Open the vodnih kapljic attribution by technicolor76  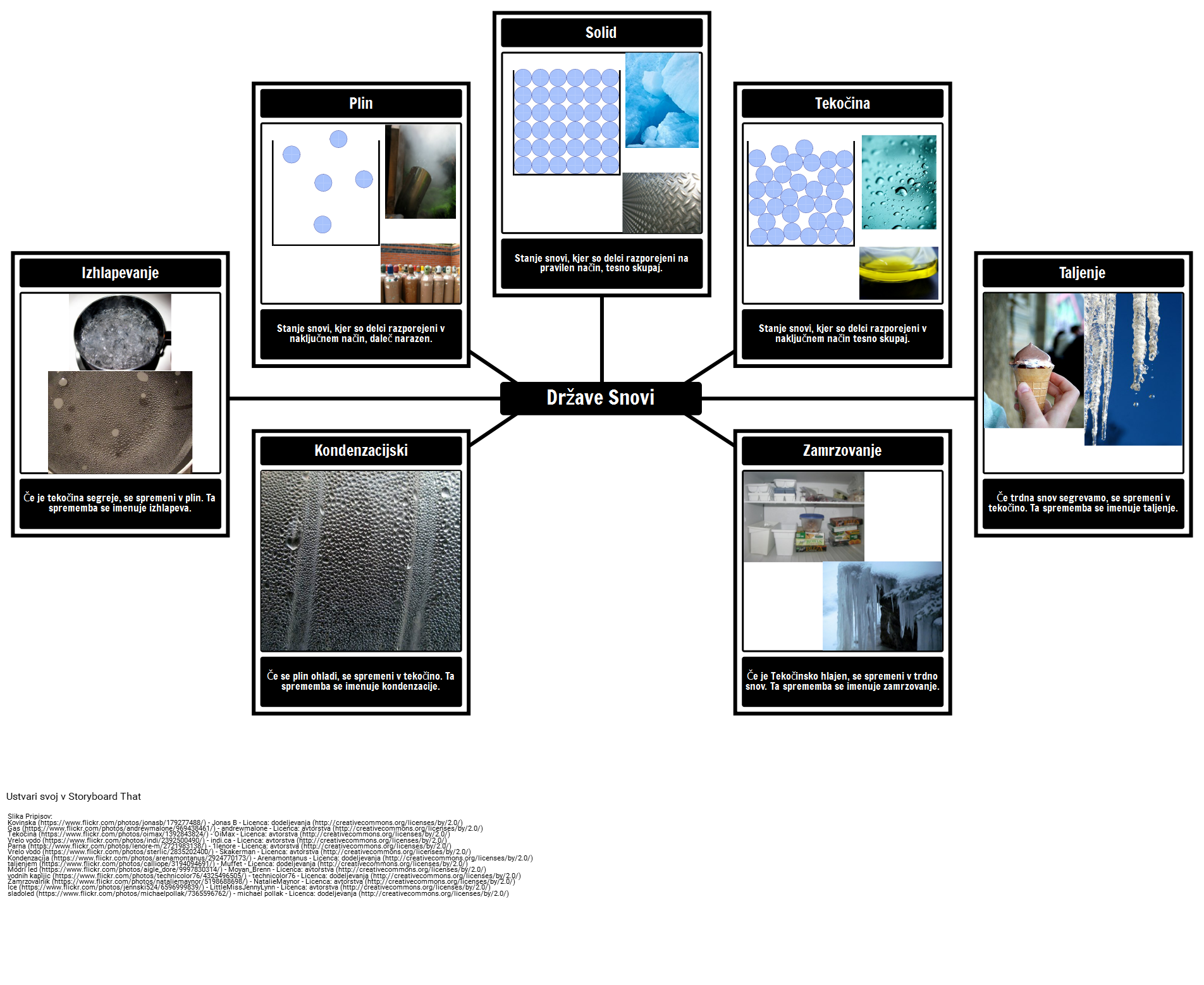(264, 876)
